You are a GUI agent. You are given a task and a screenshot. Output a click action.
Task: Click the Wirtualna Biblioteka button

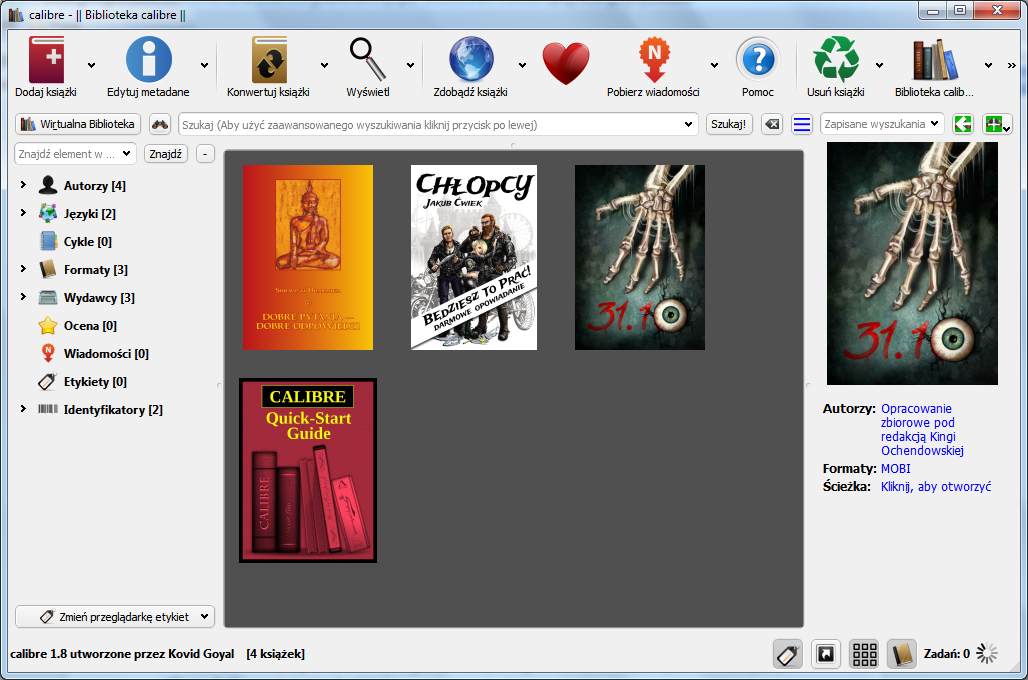[78, 124]
